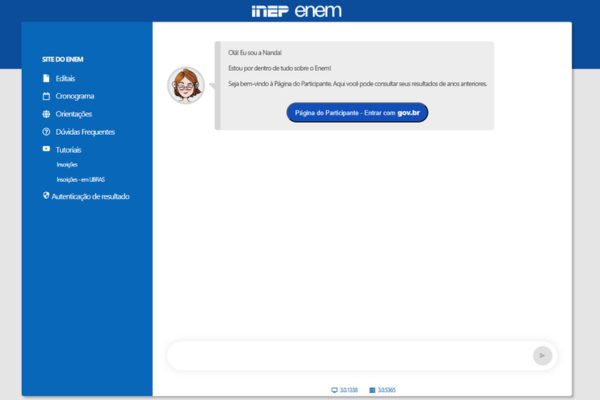This screenshot has width=600, height=400.
Task: Click the SITE DO ENEM heading
Action: click(63, 59)
